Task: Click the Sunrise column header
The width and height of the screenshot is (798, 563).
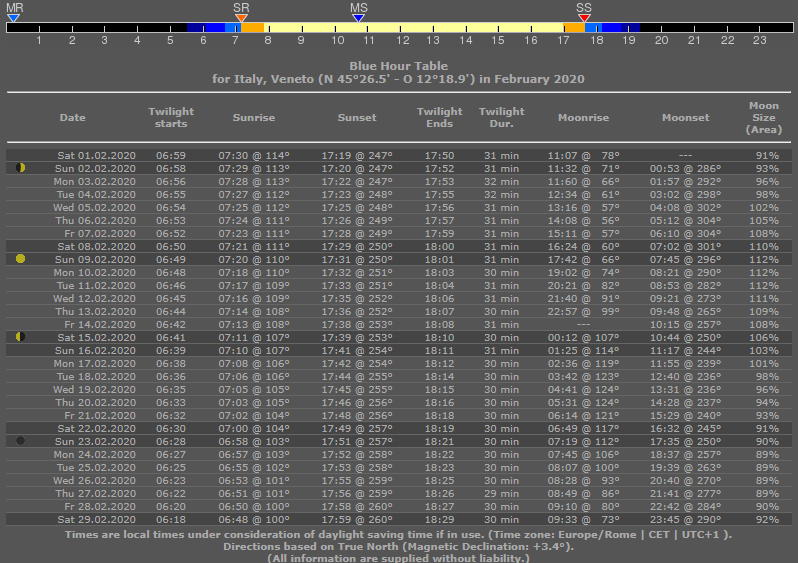Action: 254,118
